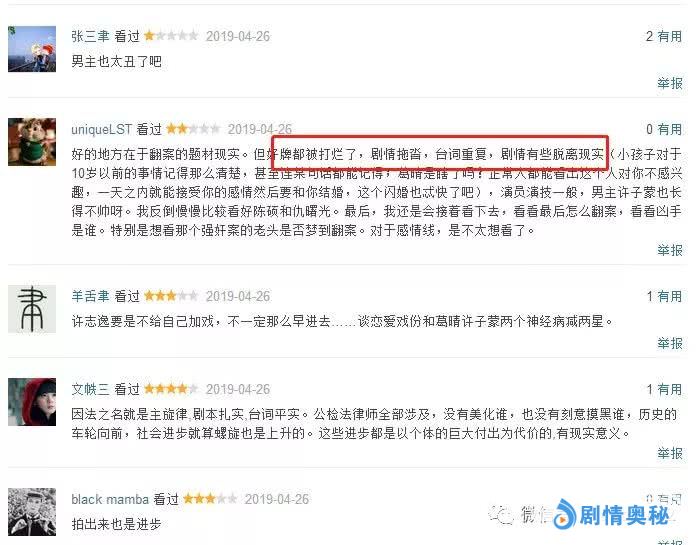This screenshot has height=545, width=697.
Task: Click 羊舌聿's seal-script avatar
Action: tap(32, 309)
